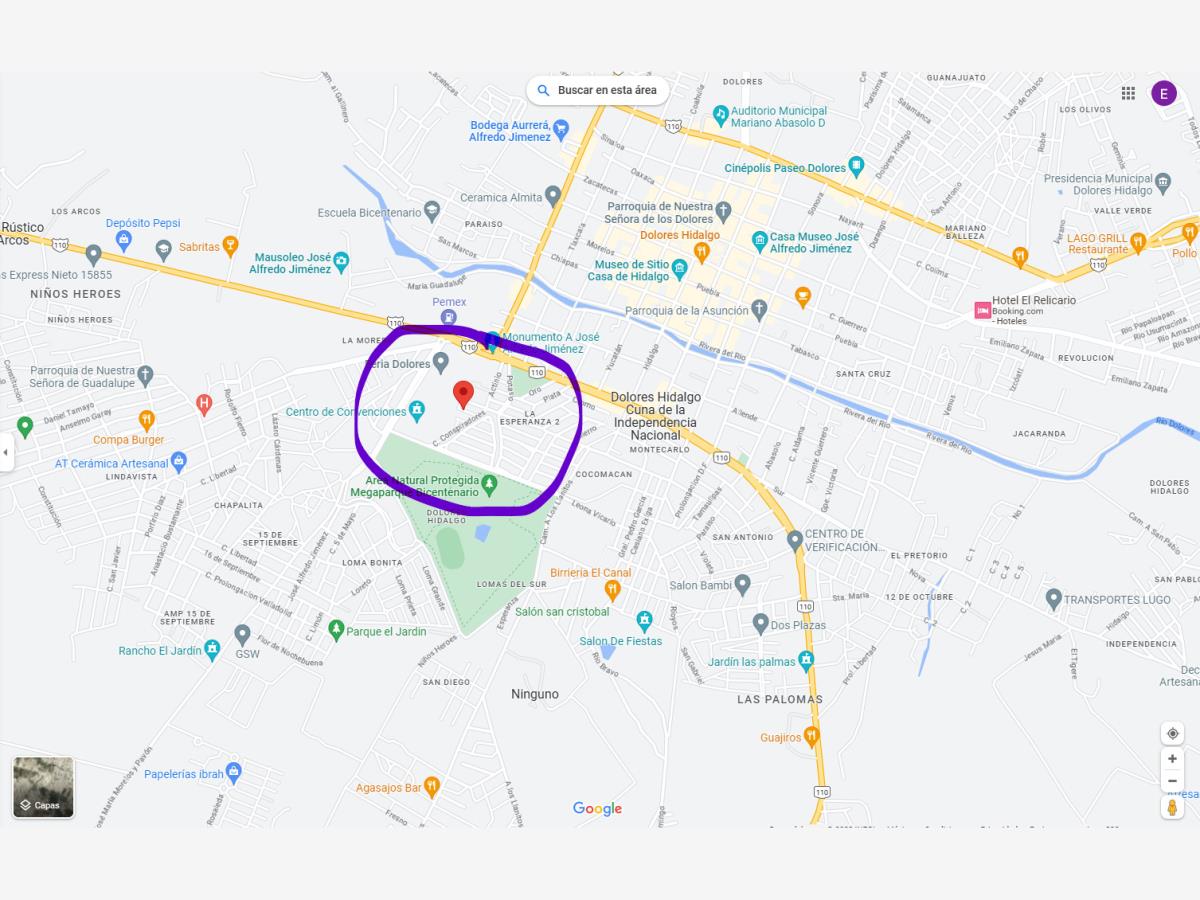Select Hotel El Relicario pink marker
1200x900 pixels.
(982, 310)
